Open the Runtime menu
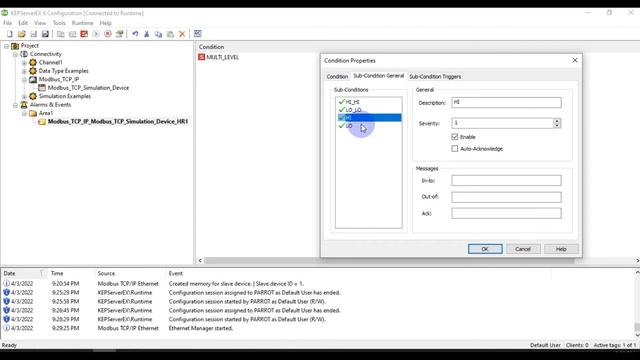The image size is (640, 360). click(x=82, y=23)
